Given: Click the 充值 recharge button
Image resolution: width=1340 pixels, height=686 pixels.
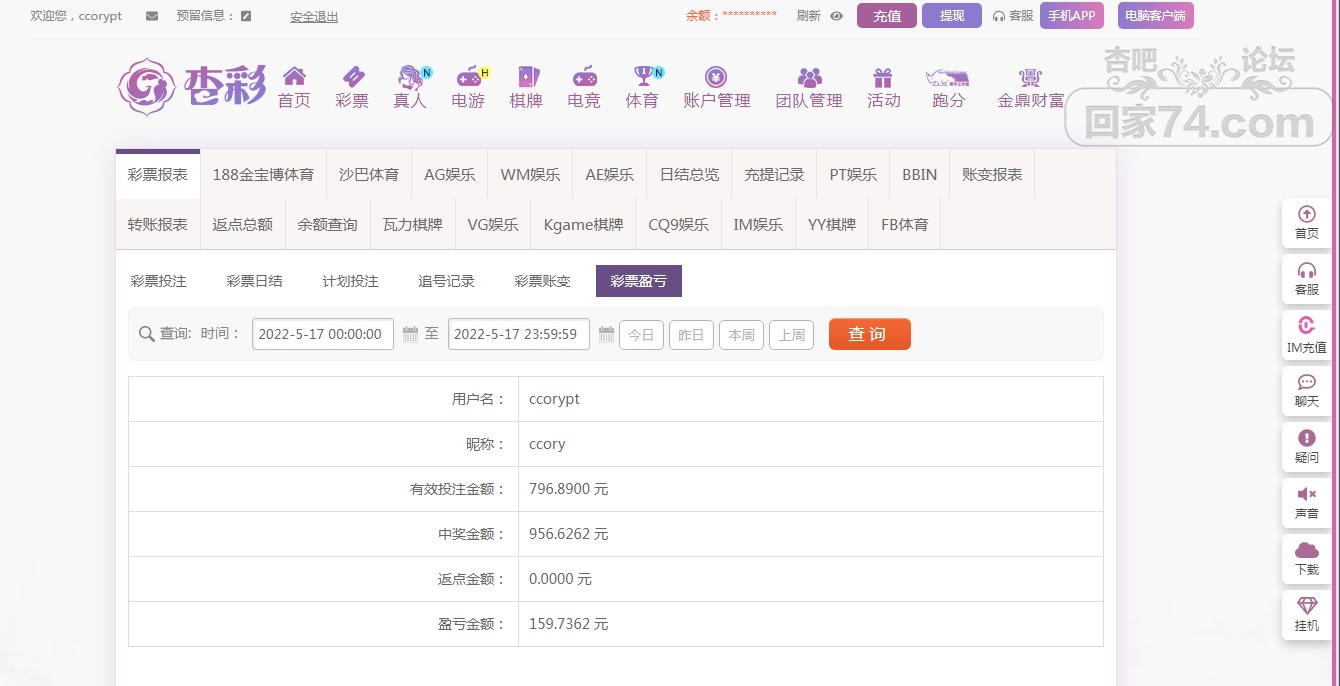Looking at the screenshot, I should pyautogui.click(x=886, y=16).
